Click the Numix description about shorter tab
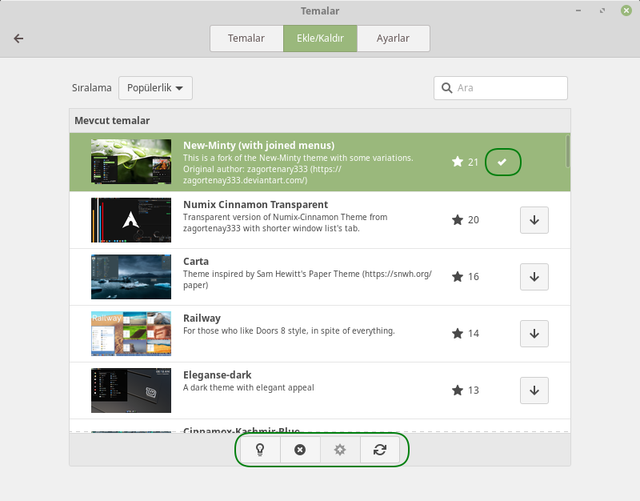The width and height of the screenshot is (640, 501). click(285, 223)
